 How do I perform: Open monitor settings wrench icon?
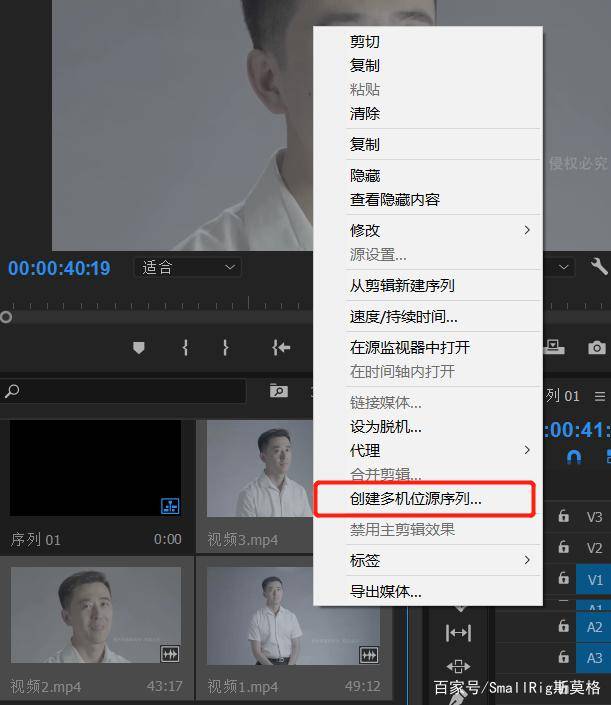598,266
